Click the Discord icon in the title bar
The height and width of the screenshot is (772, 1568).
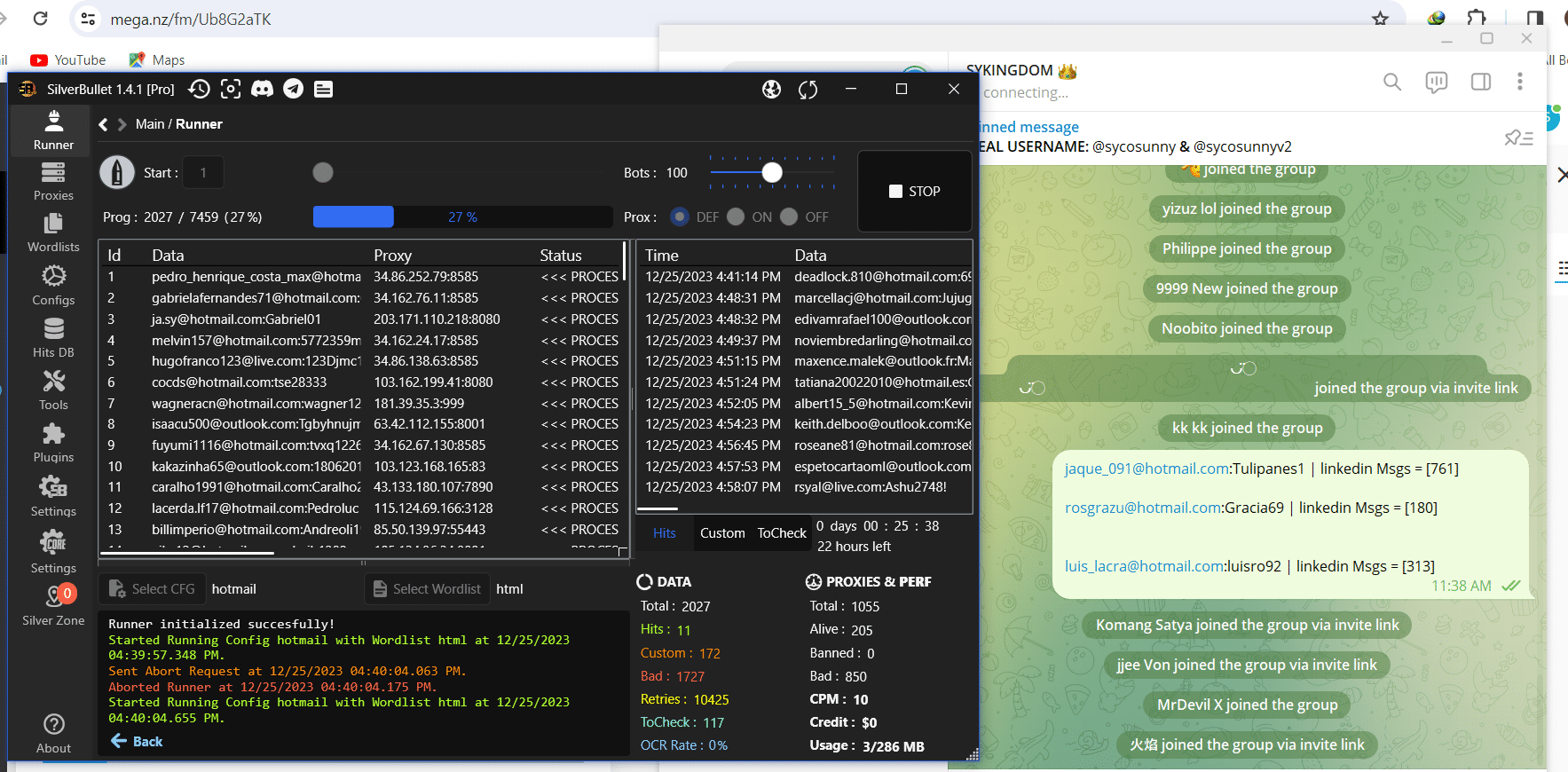coord(262,89)
